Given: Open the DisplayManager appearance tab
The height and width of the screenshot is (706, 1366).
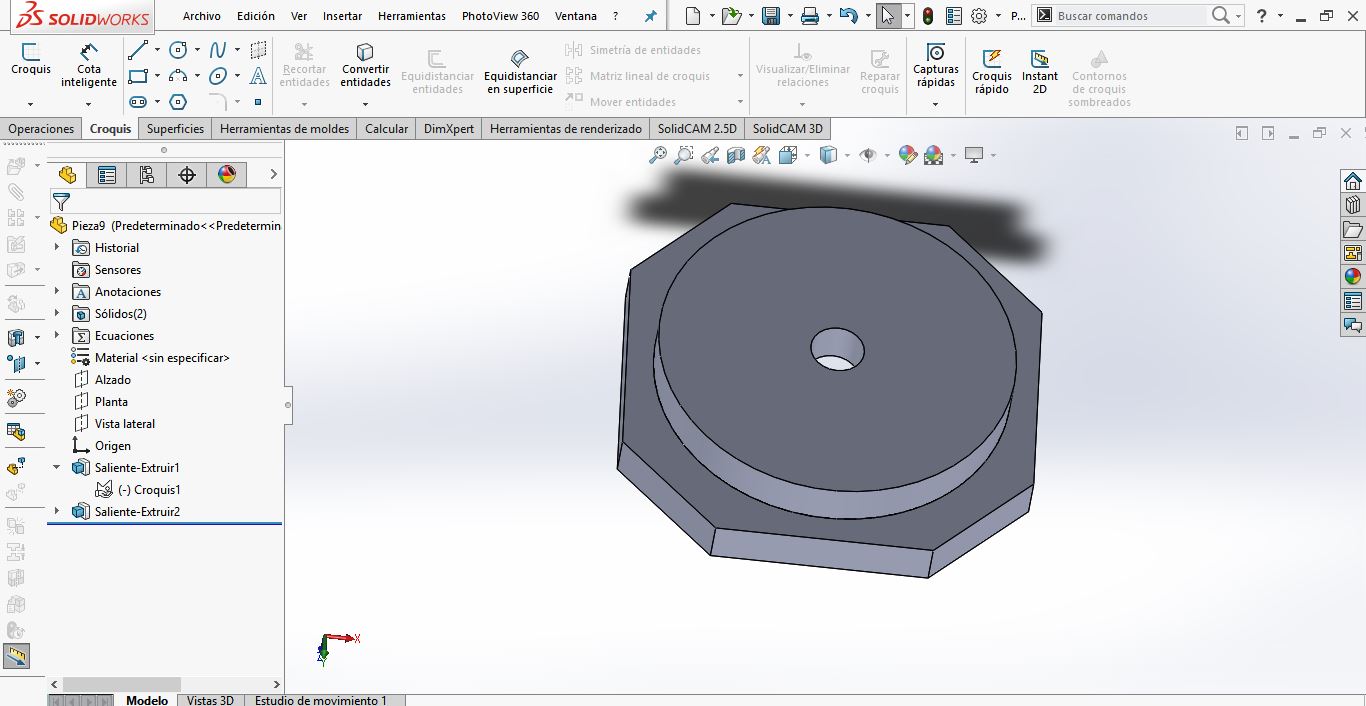Looking at the screenshot, I should (227, 175).
